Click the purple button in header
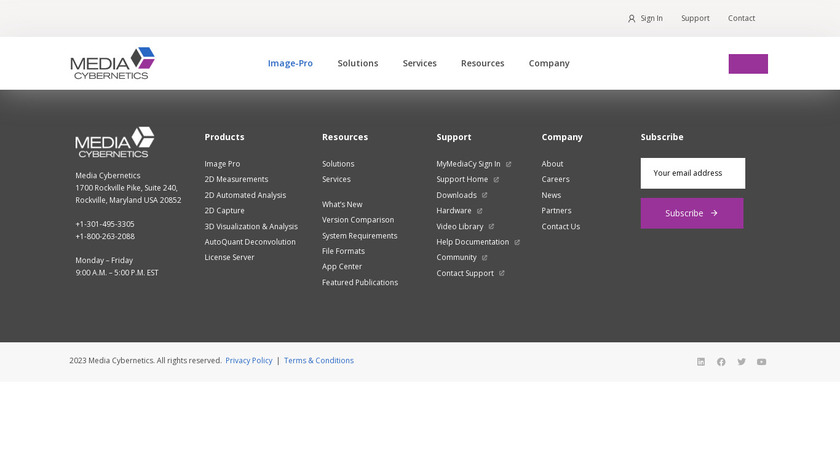The width and height of the screenshot is (840, 472). coord(748,64)
